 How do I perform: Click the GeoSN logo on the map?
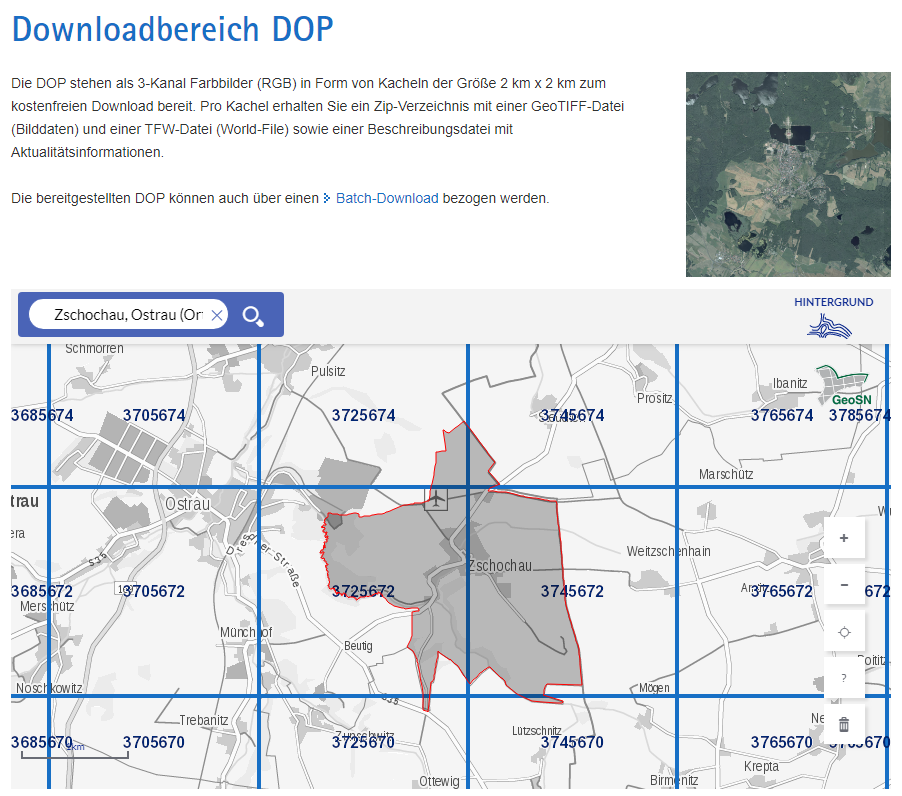click(x=843, y=386)
